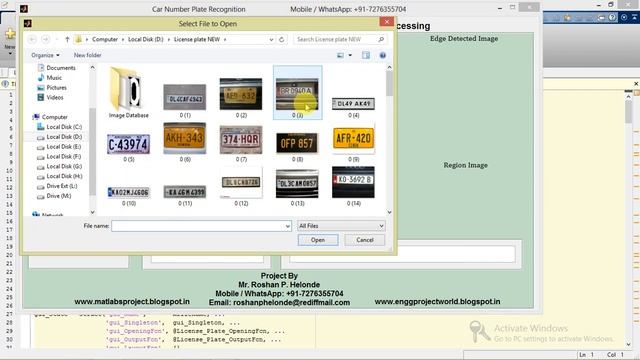
Task: Click License plate NEW breadcrumb segment
Action: 197,40
